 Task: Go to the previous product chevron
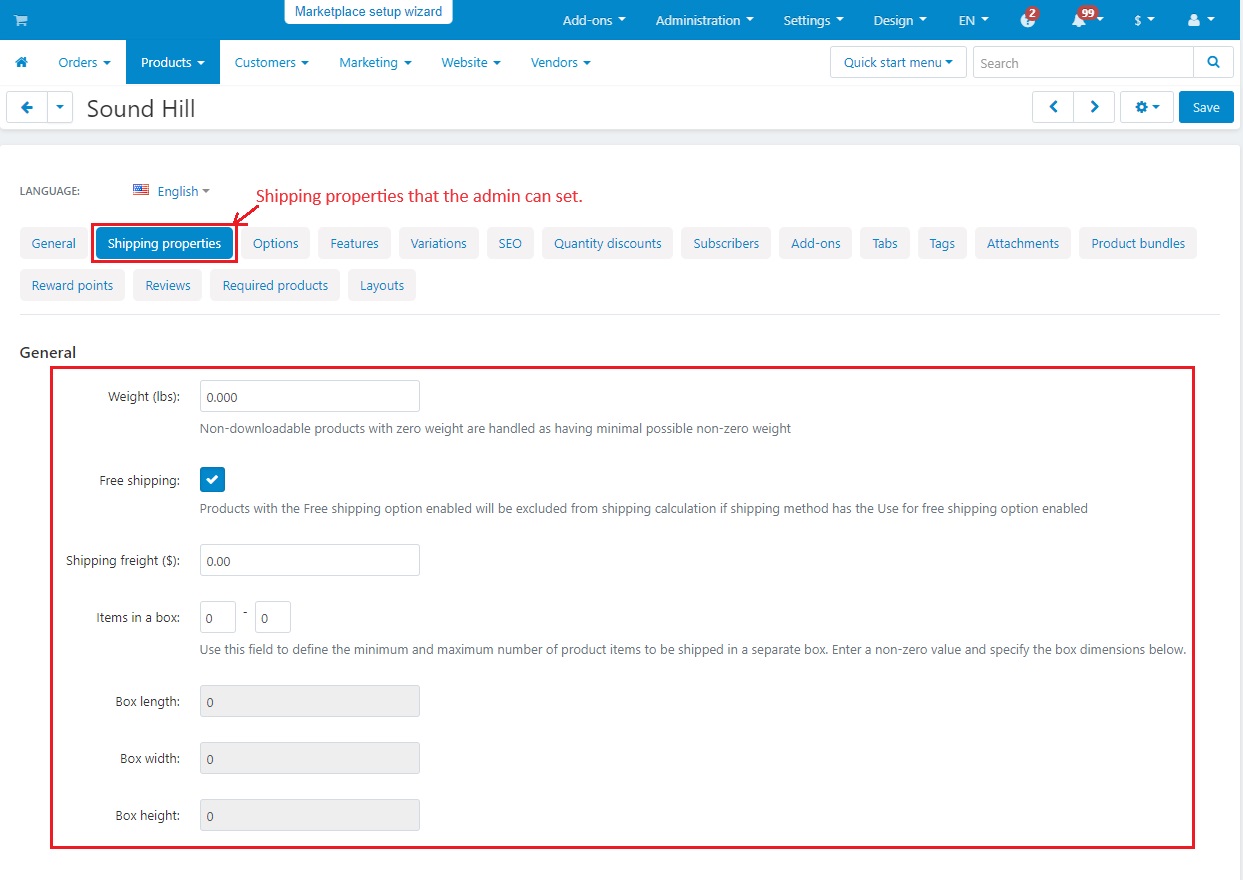pyautogui.click(x=1053, y=107)
